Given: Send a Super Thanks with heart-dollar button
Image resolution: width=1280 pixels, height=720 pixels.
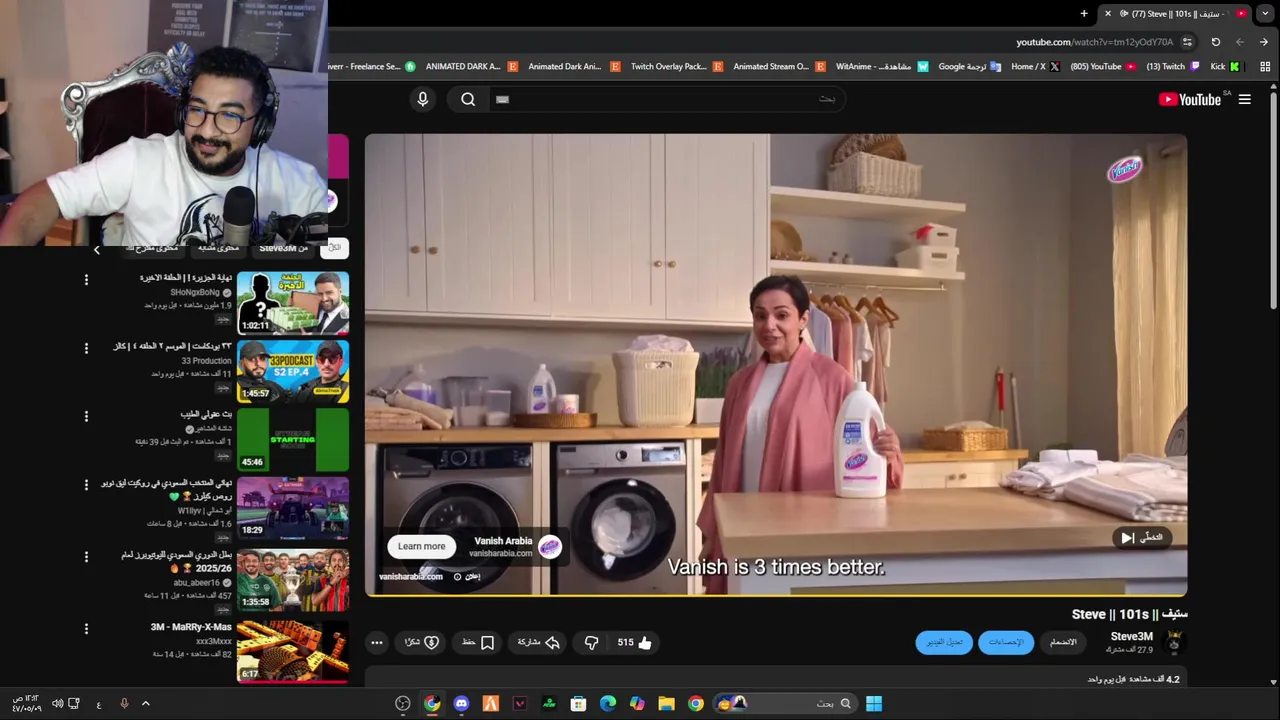Looking at the screenshot, I should click(x=421, y=642).
